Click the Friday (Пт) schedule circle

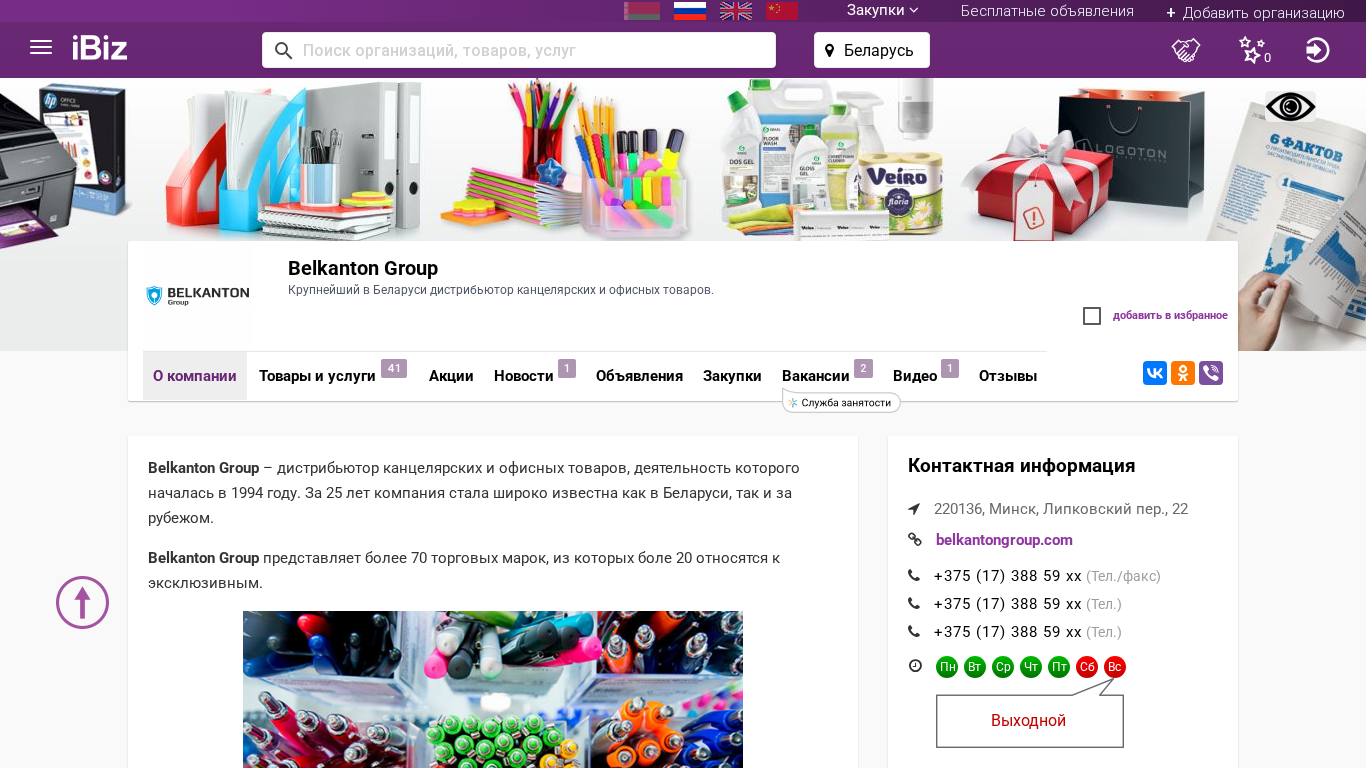pyautogui.click(x=1059, y=667)
